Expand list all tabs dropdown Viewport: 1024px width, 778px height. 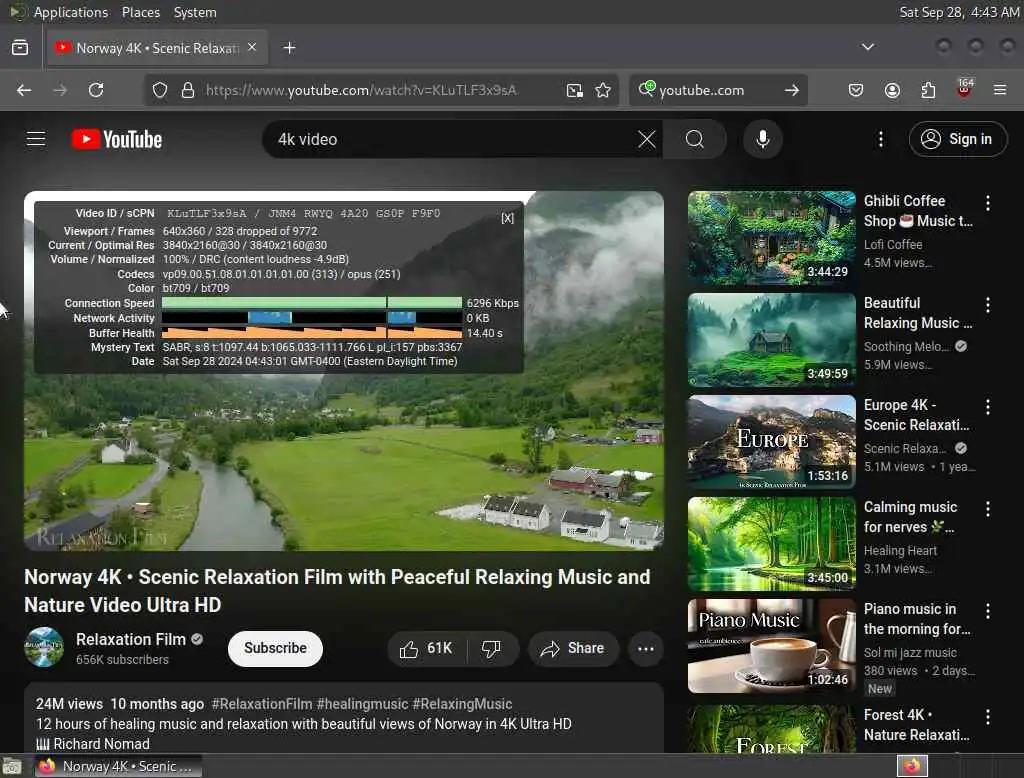click(x=867, y=47)
